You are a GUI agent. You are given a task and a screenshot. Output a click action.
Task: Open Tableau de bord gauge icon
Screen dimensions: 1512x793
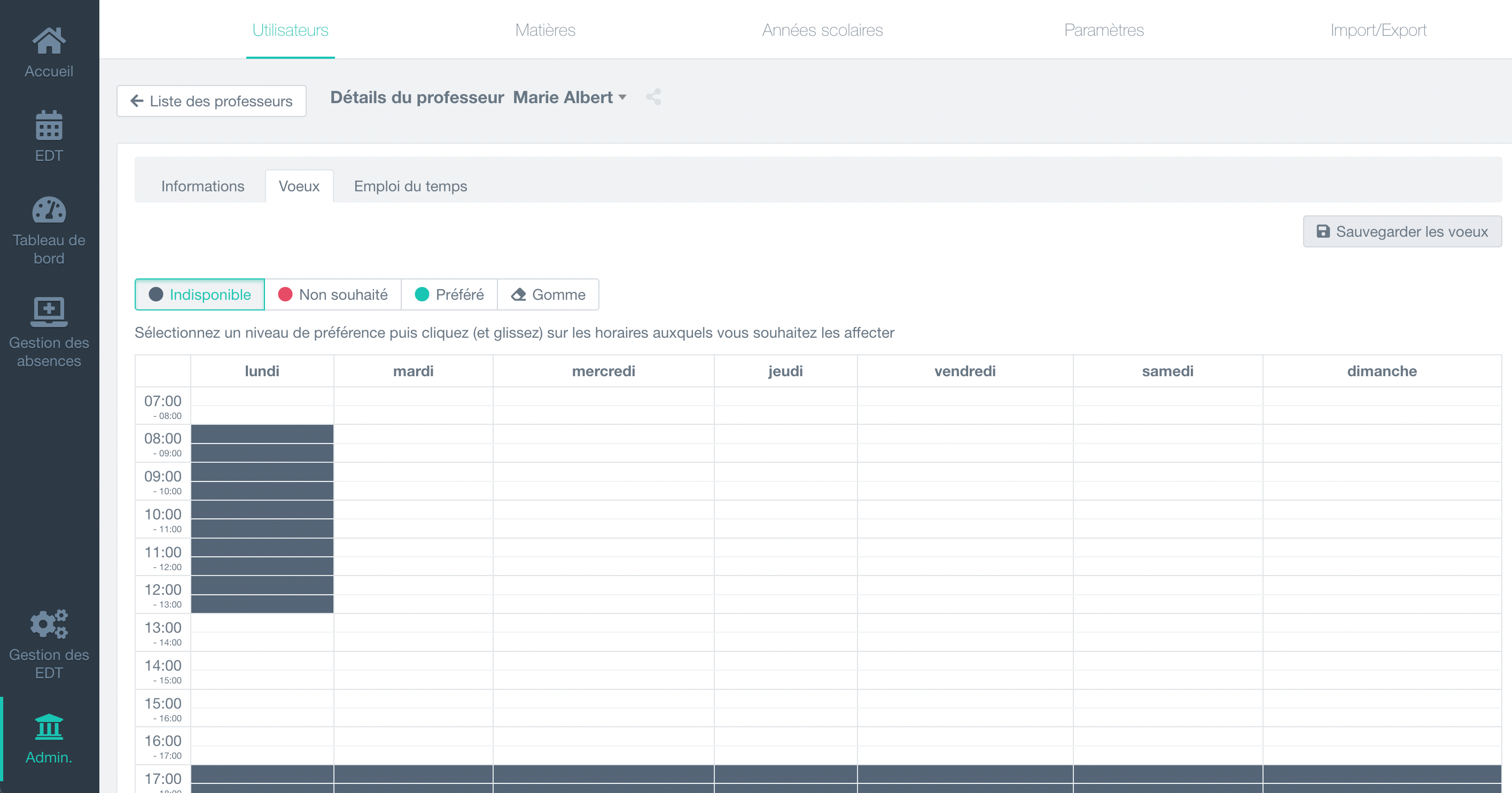point(49,210)
